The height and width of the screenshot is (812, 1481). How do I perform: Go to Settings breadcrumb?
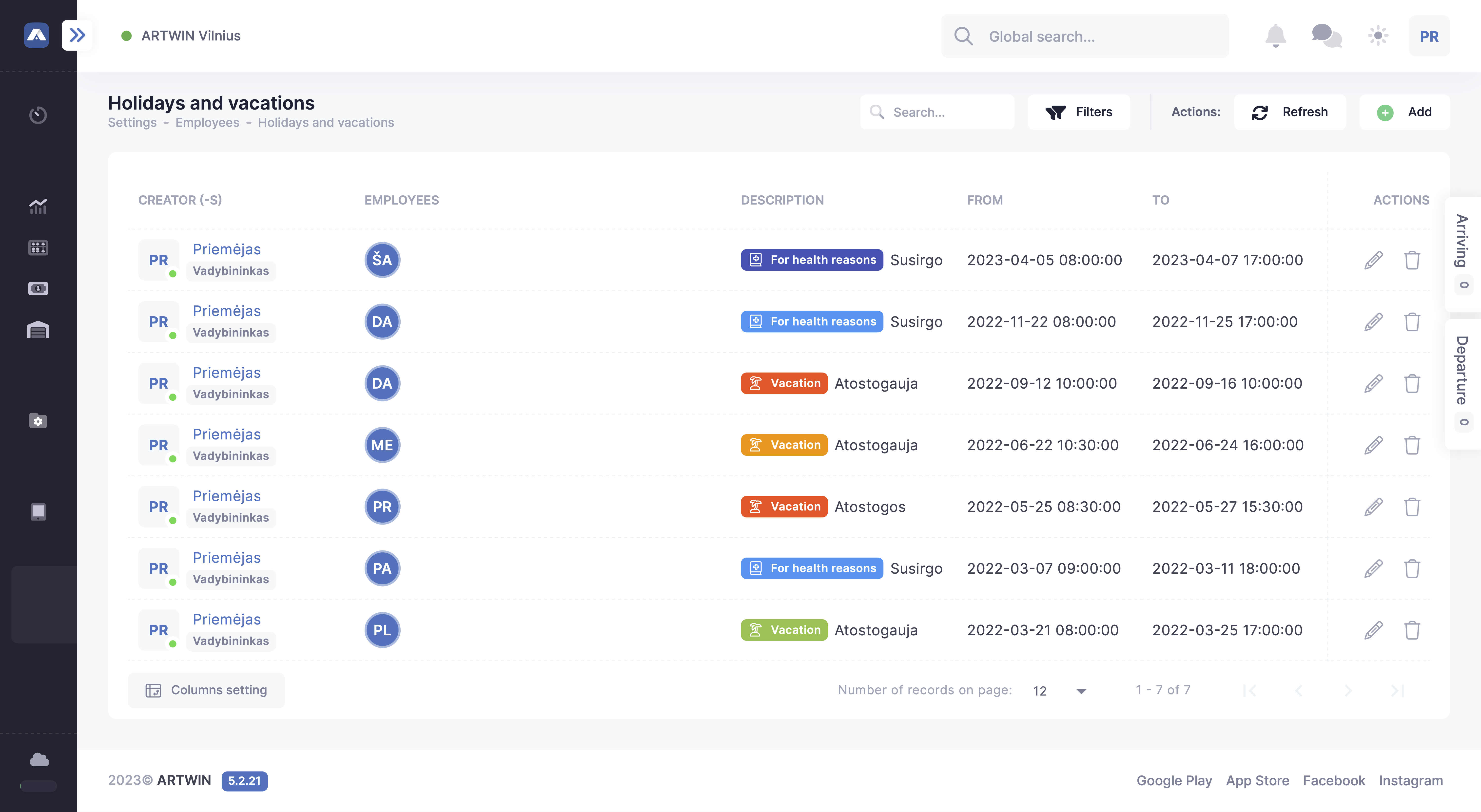(x=132, y=122)
